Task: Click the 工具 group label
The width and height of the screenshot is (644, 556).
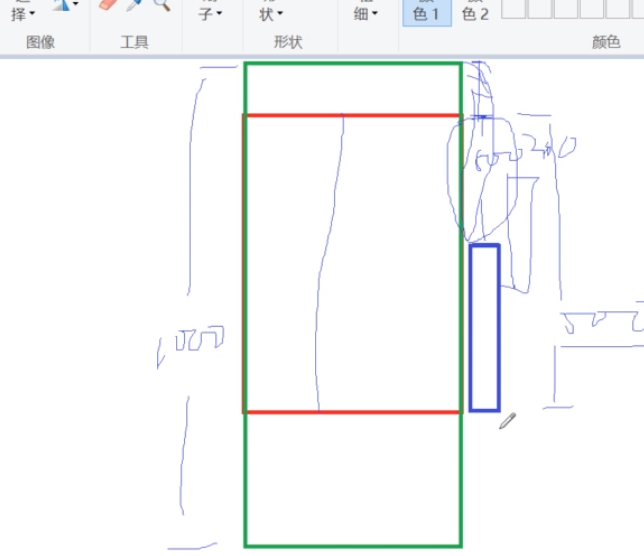Action: coord(134,42)
